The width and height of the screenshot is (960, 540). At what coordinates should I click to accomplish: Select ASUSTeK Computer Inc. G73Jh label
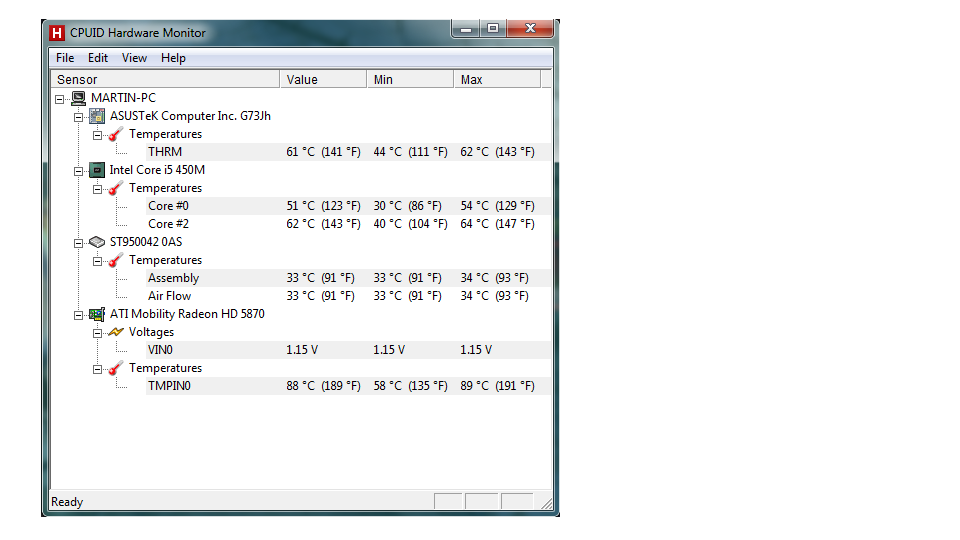click(x=190, y=116)
